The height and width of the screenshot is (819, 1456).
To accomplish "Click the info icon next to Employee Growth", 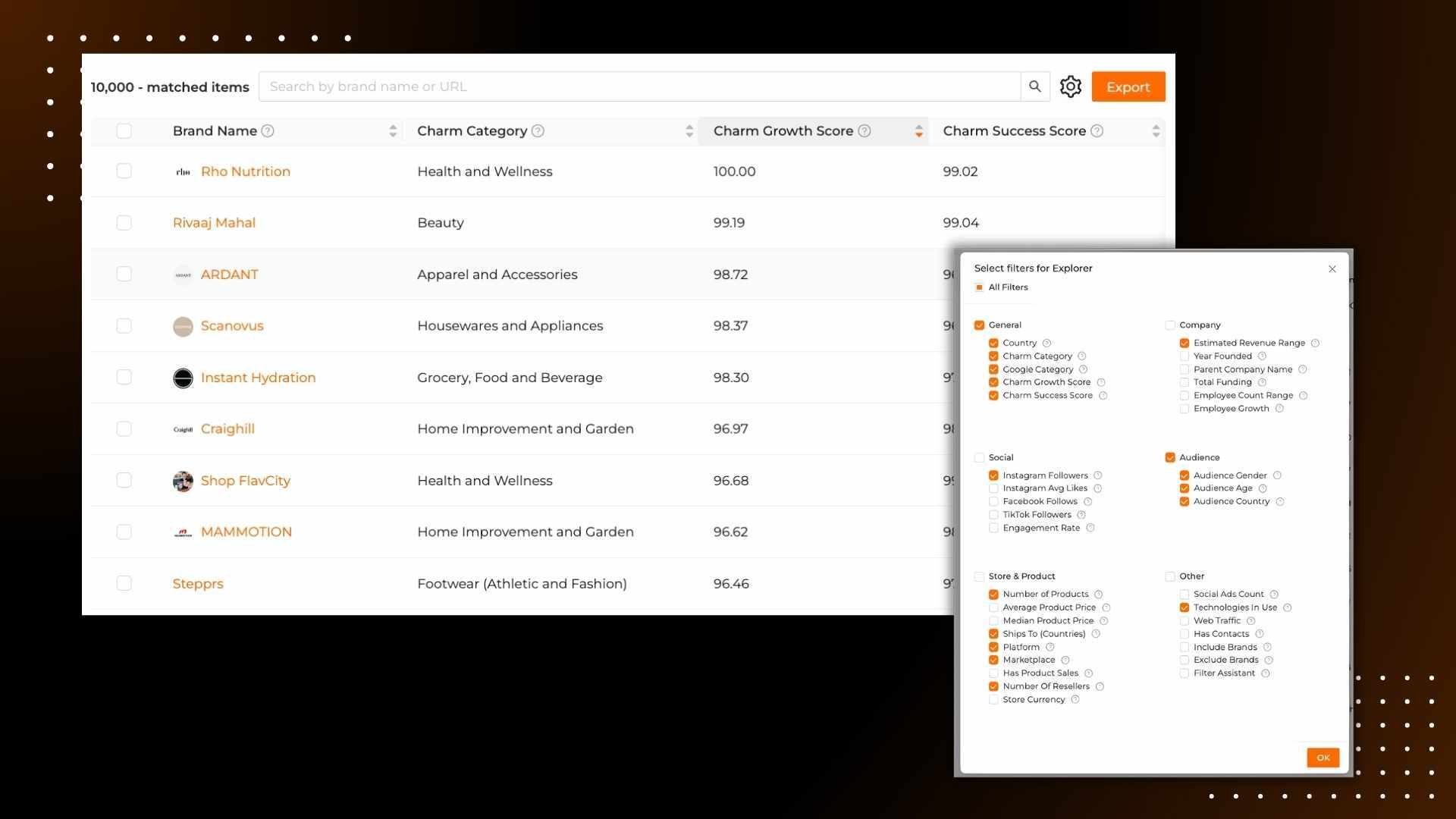I will coord(1279,409).
